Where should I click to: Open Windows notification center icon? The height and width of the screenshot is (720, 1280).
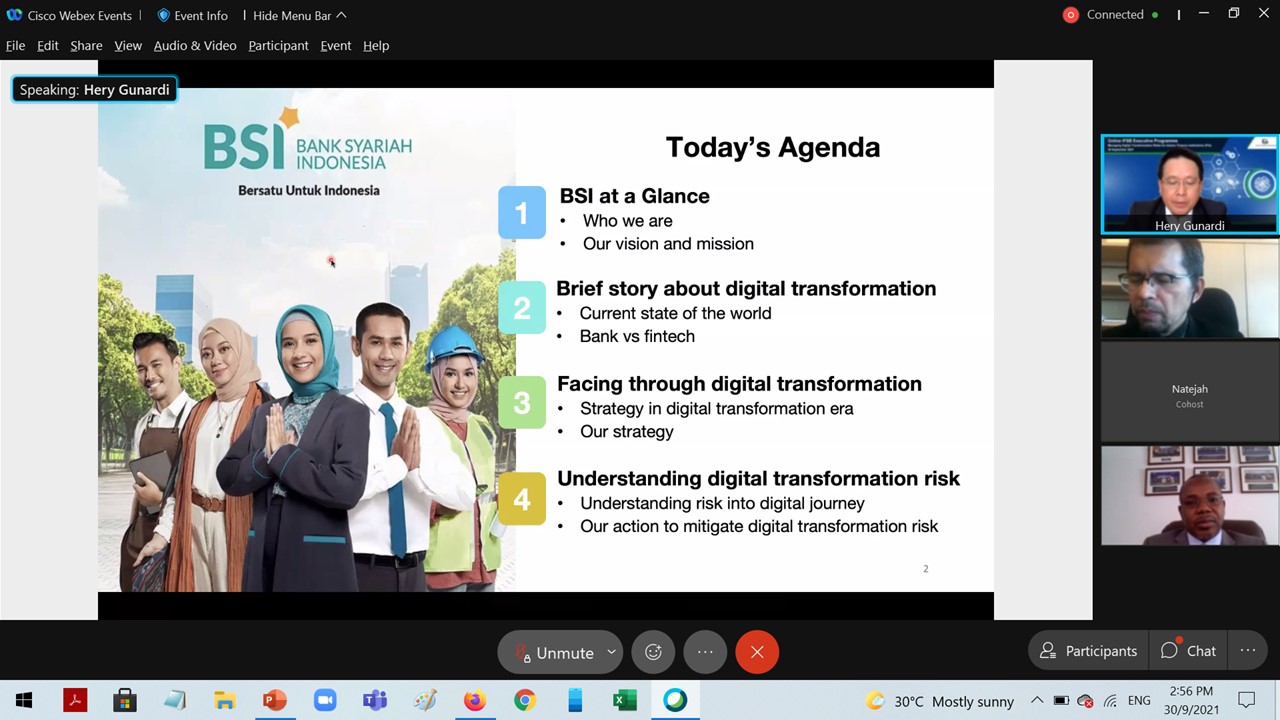point(1246,701)
